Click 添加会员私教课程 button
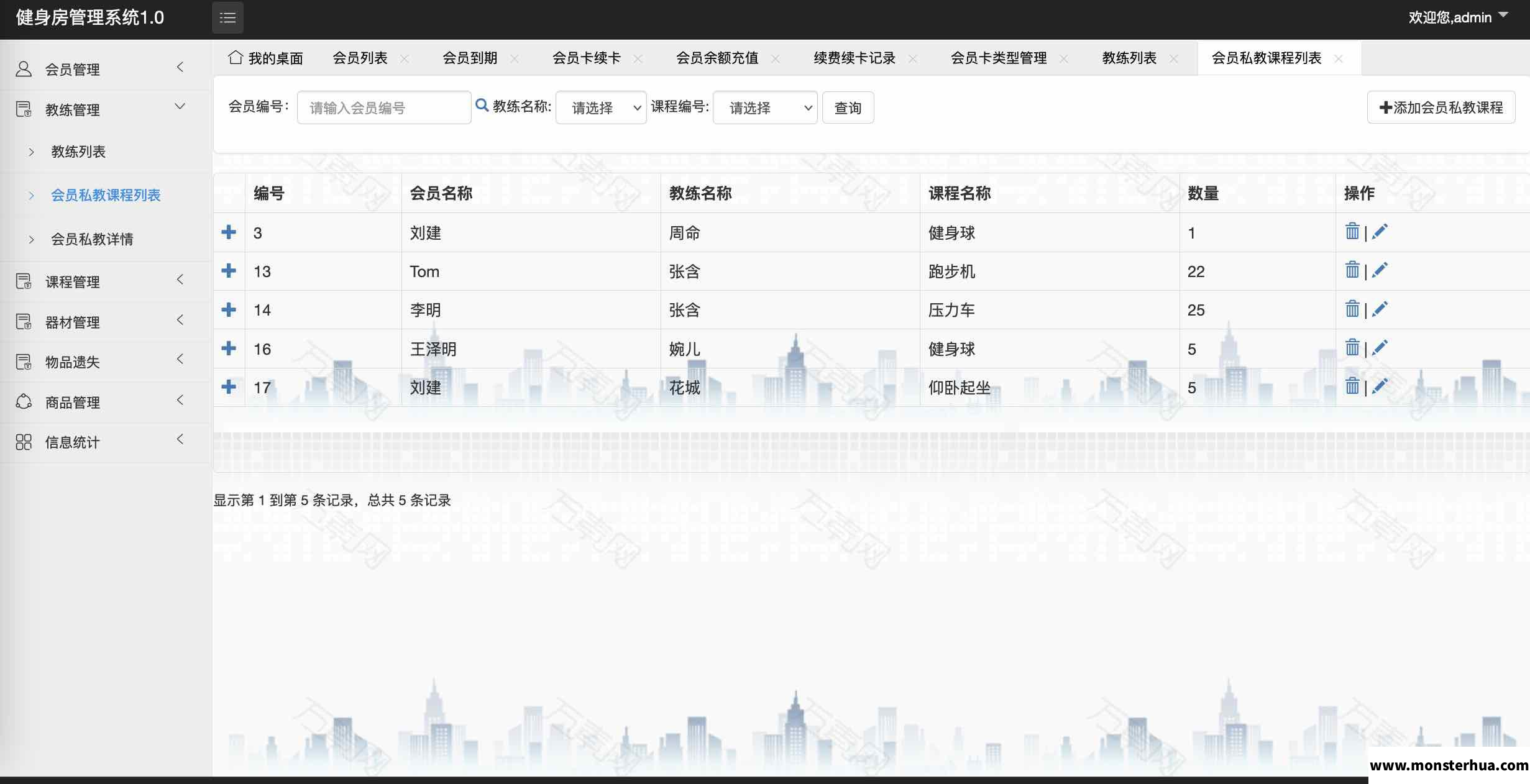The image size is (1530, 784). click(1441, 107)
